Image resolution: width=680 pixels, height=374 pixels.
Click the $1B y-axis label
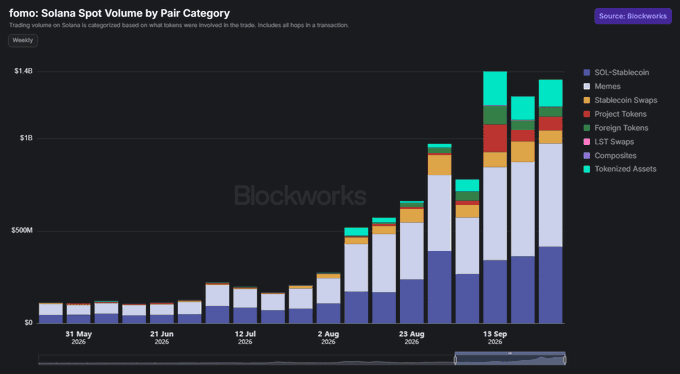coord(26,138)
